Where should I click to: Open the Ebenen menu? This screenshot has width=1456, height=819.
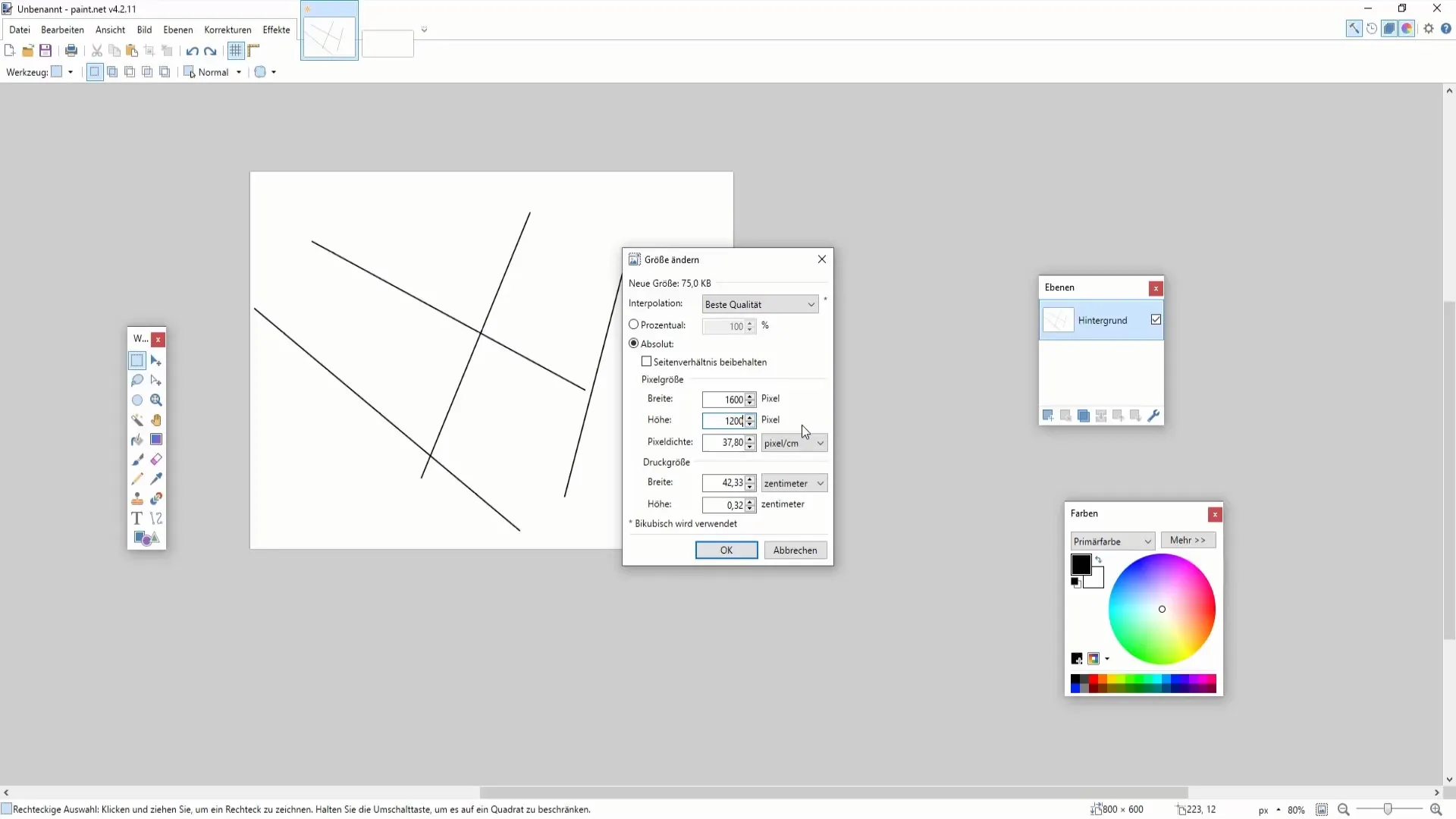pyautogui.click(x=178, y=29)
